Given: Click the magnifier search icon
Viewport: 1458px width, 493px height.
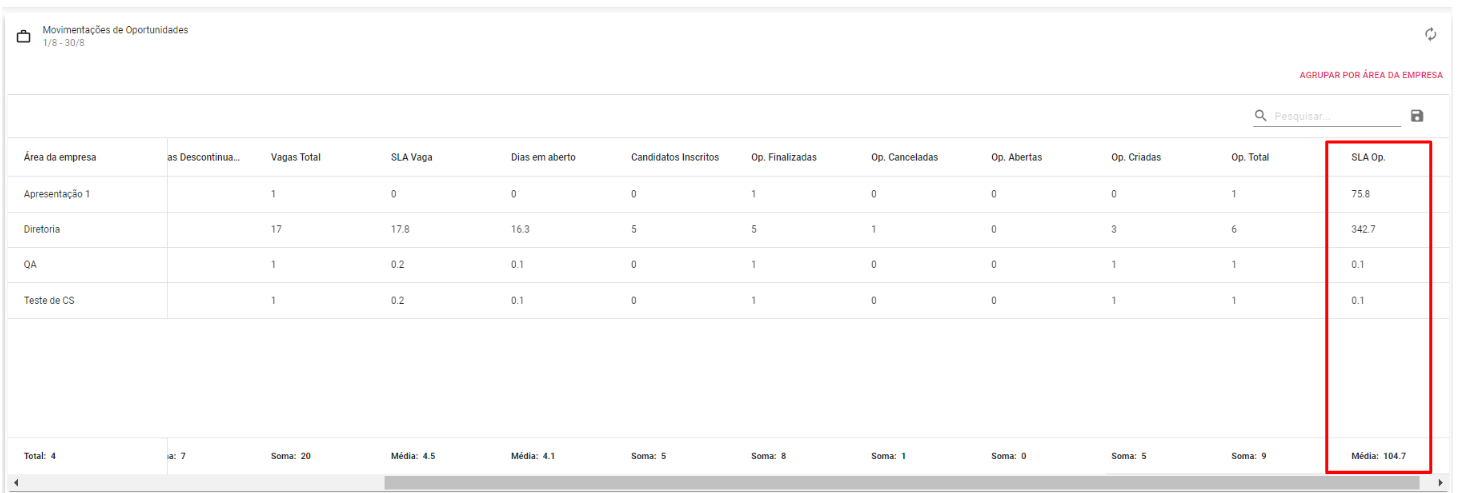Looking at the screenshot, I should point(1261,116).
